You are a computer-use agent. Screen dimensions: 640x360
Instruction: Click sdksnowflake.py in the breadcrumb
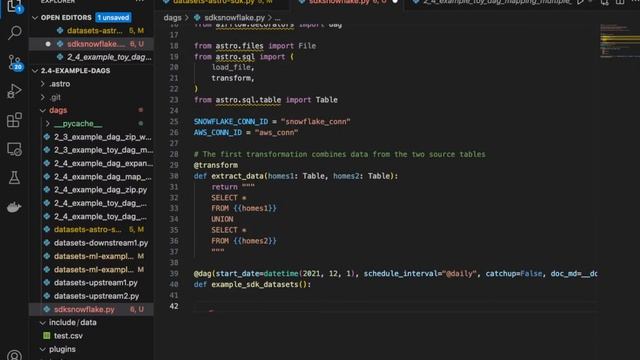point(234,18)
